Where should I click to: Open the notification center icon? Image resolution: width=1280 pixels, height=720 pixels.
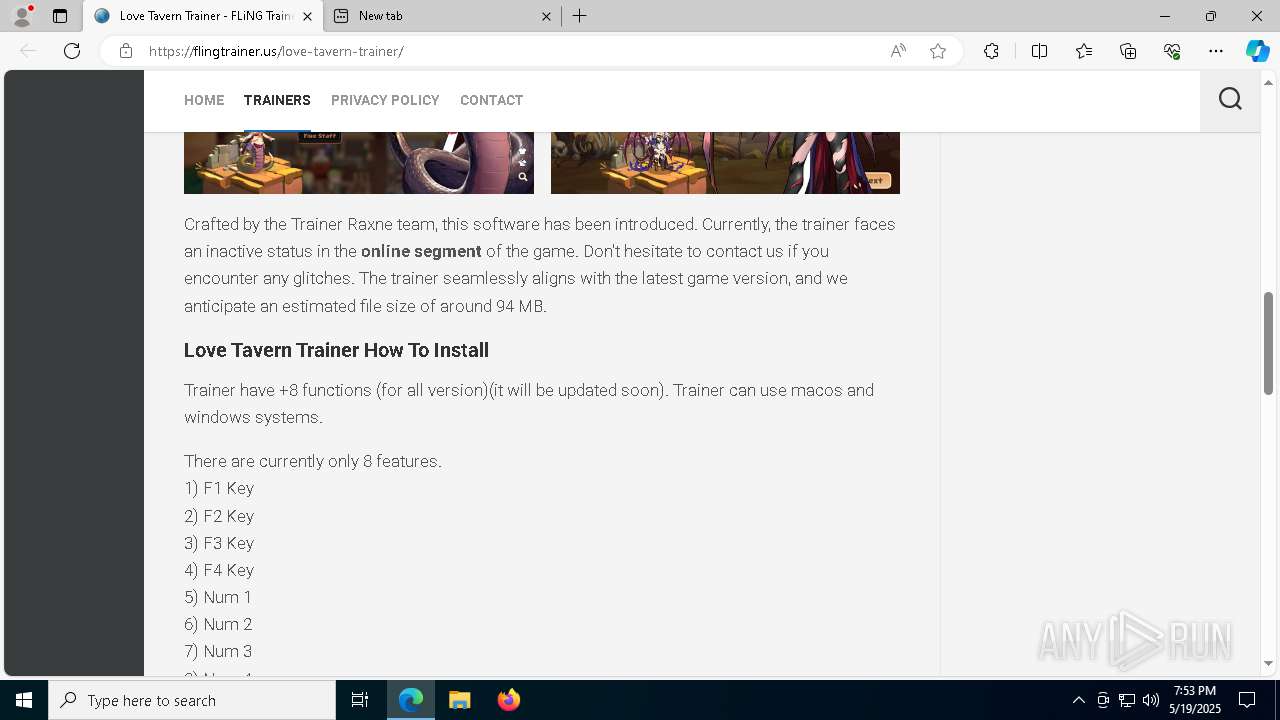tap(1247, 700)
